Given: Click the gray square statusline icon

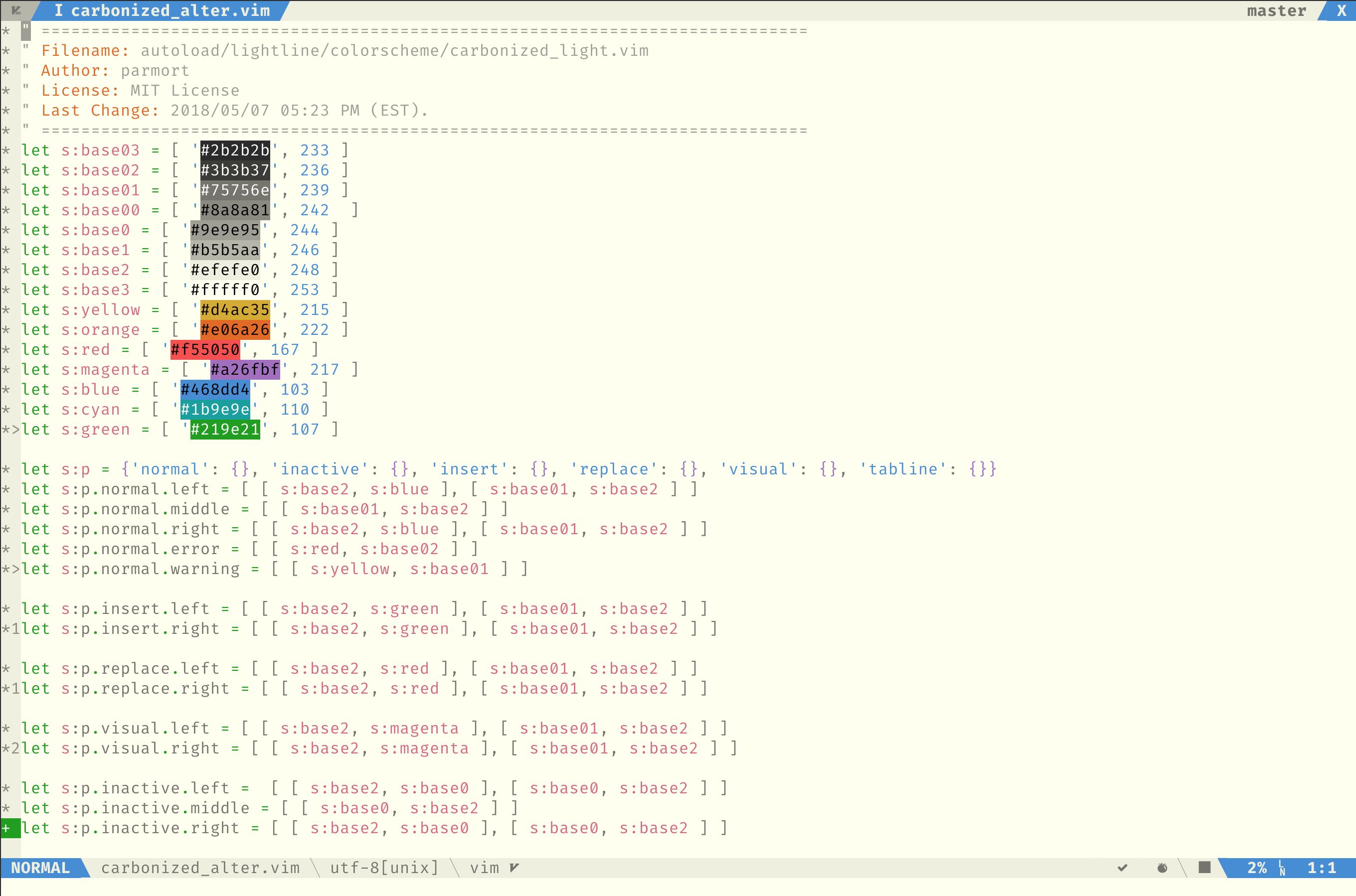Looking at the screenshot, I should (1204, 867).
